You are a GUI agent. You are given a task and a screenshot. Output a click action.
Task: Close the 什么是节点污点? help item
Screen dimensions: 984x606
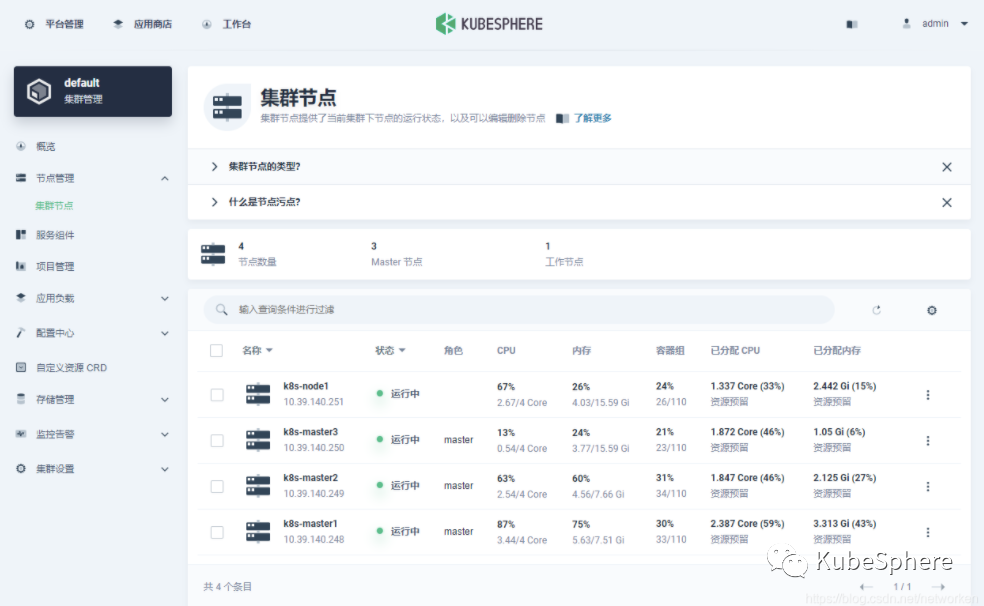[947, 203]
